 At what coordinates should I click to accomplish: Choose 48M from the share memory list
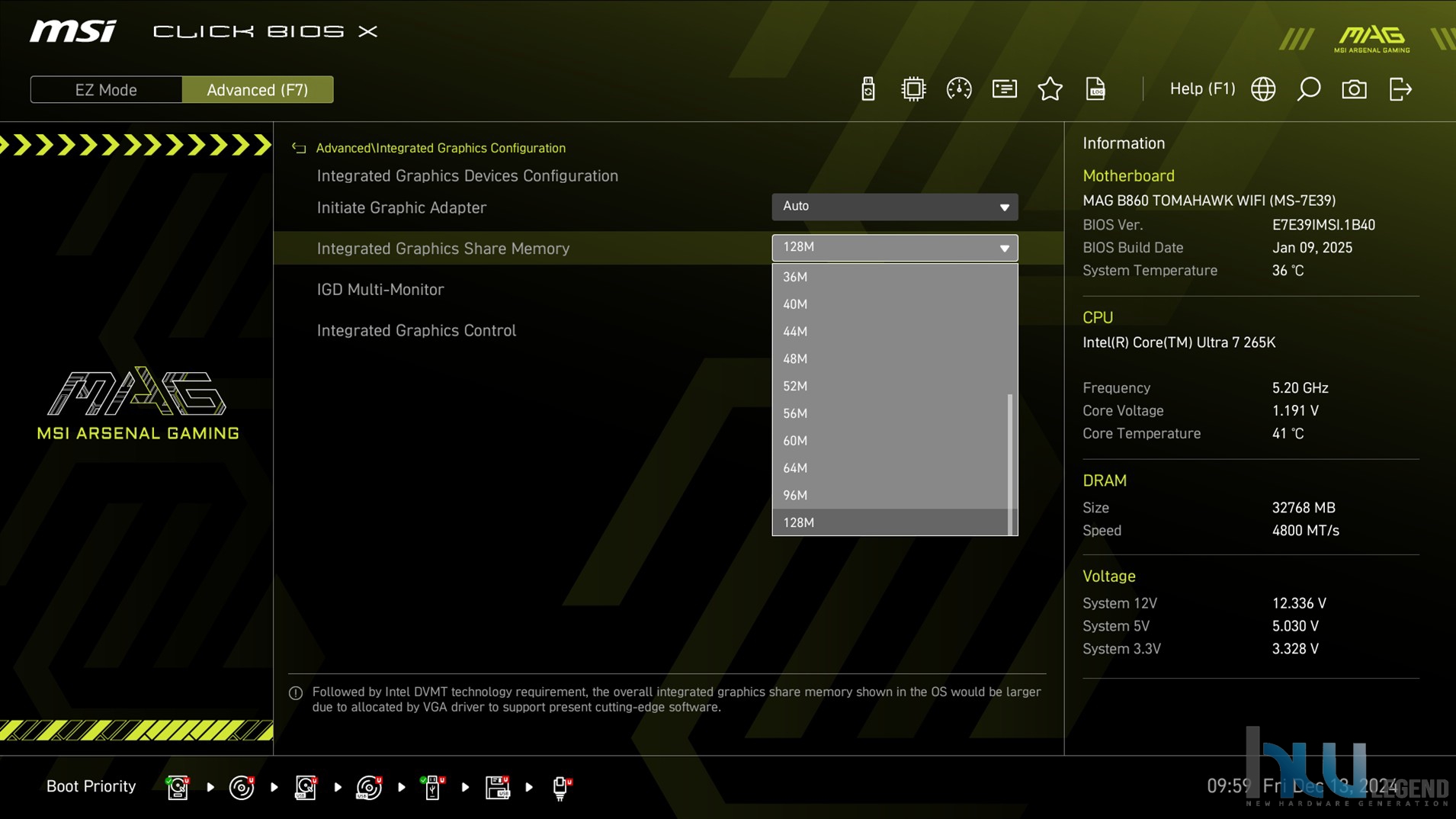coord(889,359)
